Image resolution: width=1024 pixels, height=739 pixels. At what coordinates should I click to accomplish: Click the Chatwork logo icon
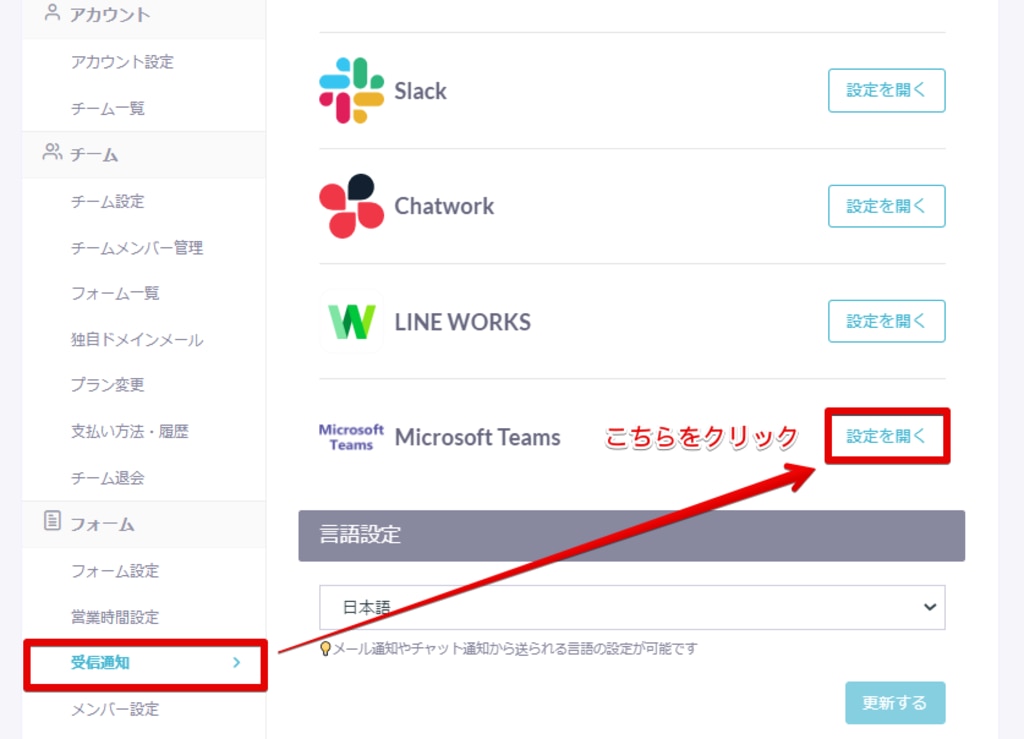351,206
